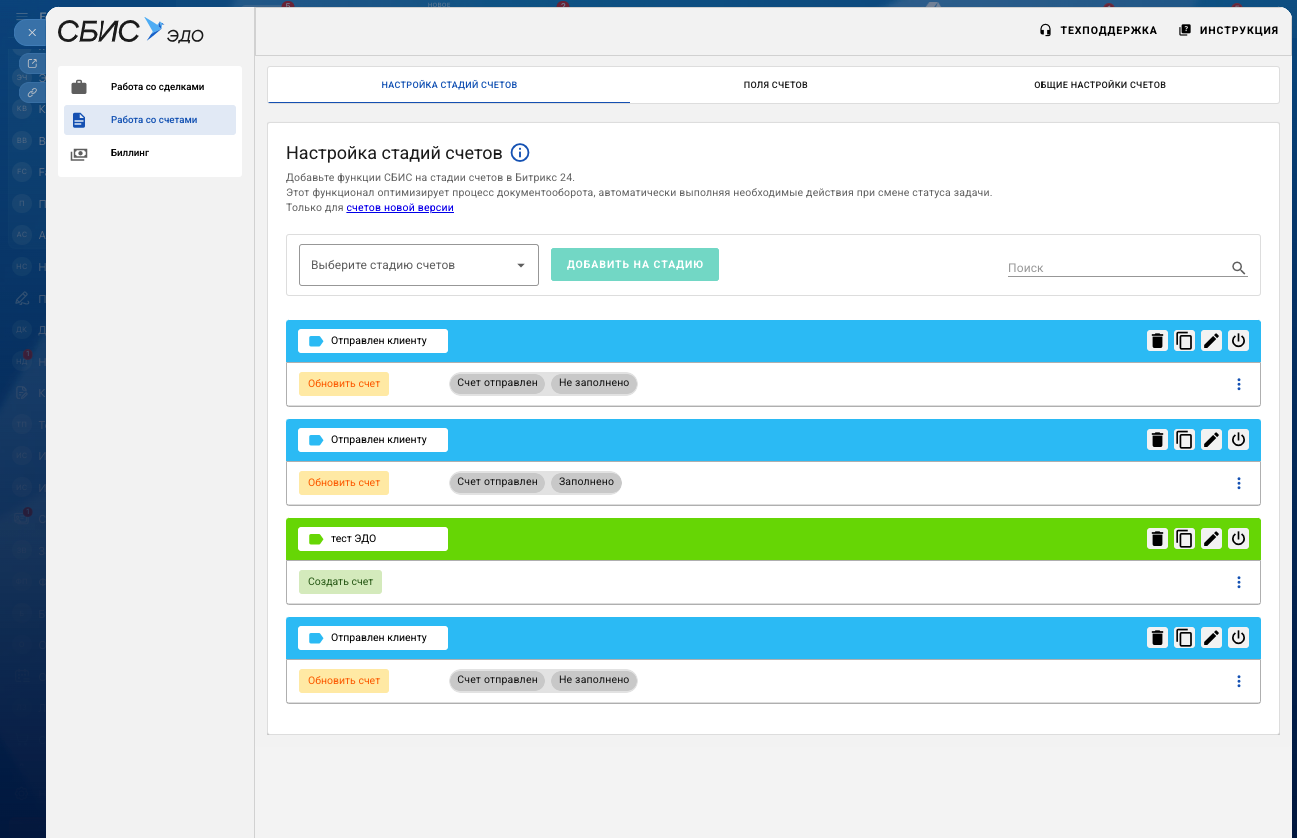The width and height of the screenshot is (1297, 838).
Task: Delete the first Отправлен клиенту stage card
Action: [x=1157, y=341]
